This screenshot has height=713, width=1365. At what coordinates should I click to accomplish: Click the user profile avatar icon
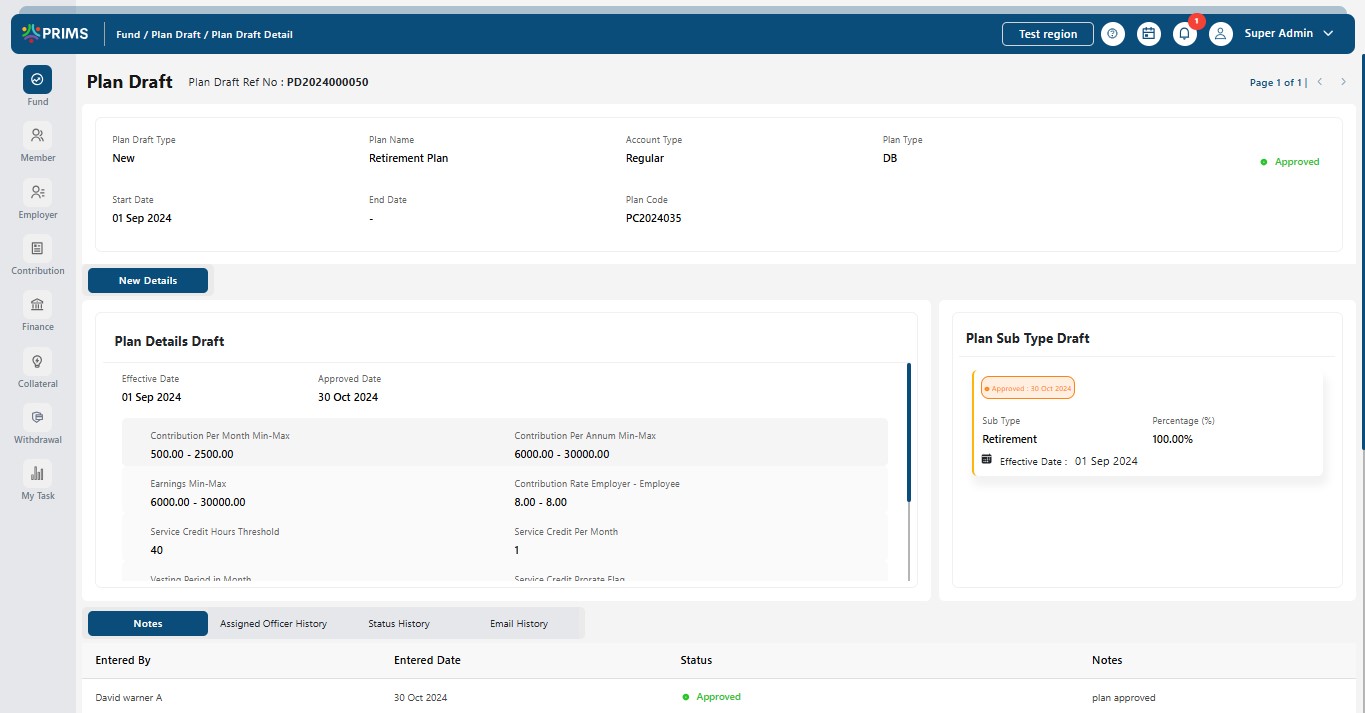click(x=1220, y=34)
